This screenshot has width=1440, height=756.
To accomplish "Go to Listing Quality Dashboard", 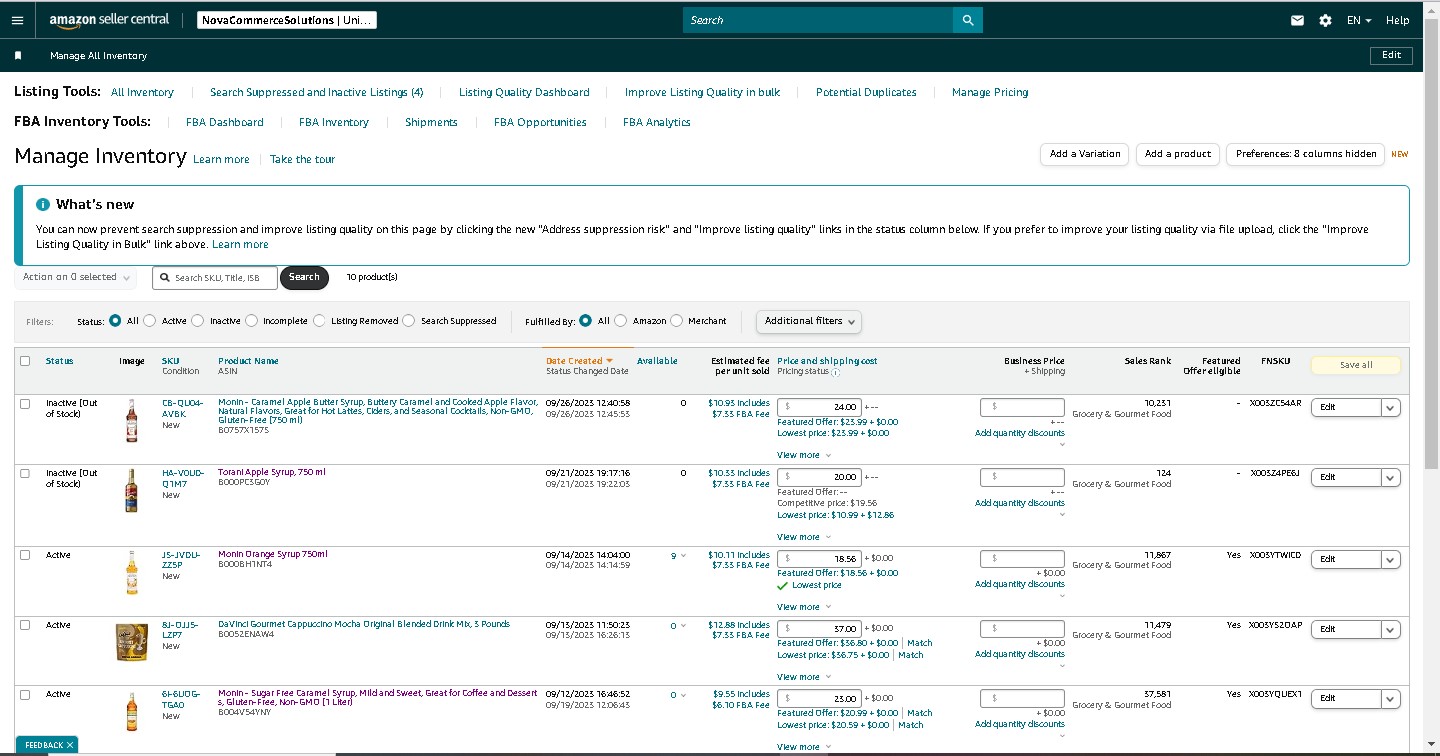I will pos(524,92).
